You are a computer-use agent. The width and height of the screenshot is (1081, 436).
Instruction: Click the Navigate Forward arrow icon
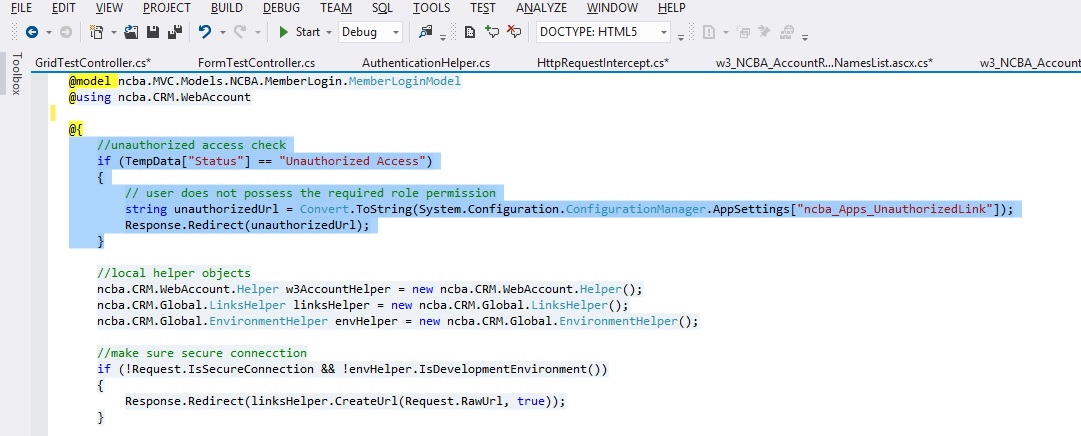tap(65, 32)
